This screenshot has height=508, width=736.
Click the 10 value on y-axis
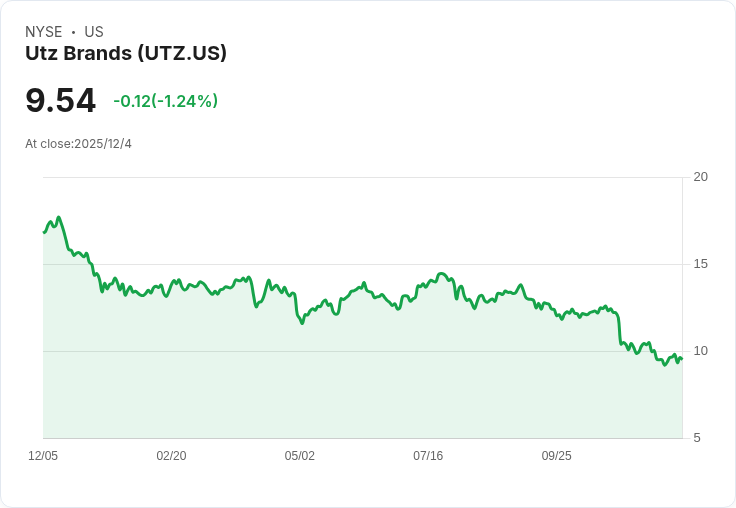point(700,351)
